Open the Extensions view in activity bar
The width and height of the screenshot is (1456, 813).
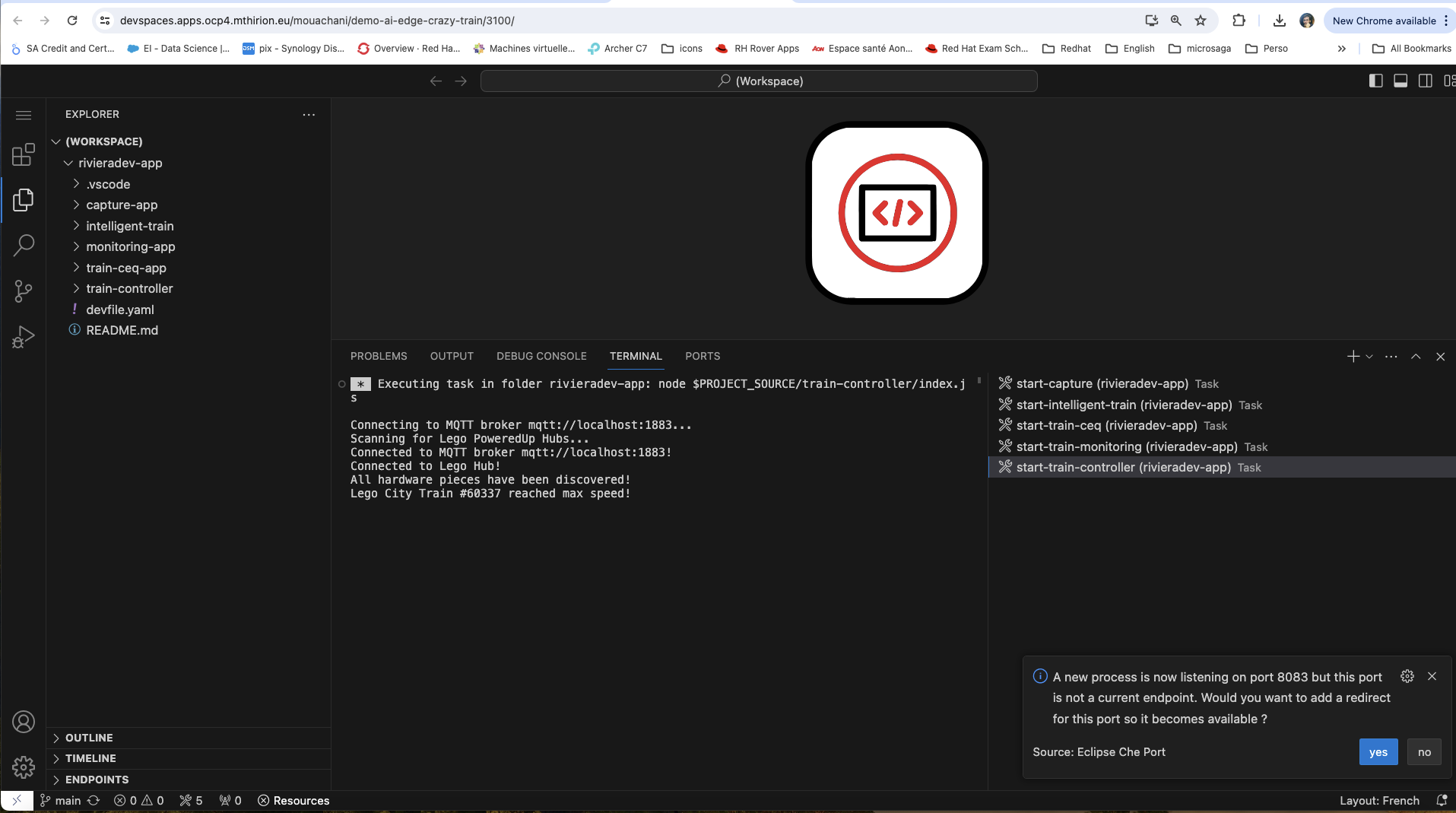point(24,155)
